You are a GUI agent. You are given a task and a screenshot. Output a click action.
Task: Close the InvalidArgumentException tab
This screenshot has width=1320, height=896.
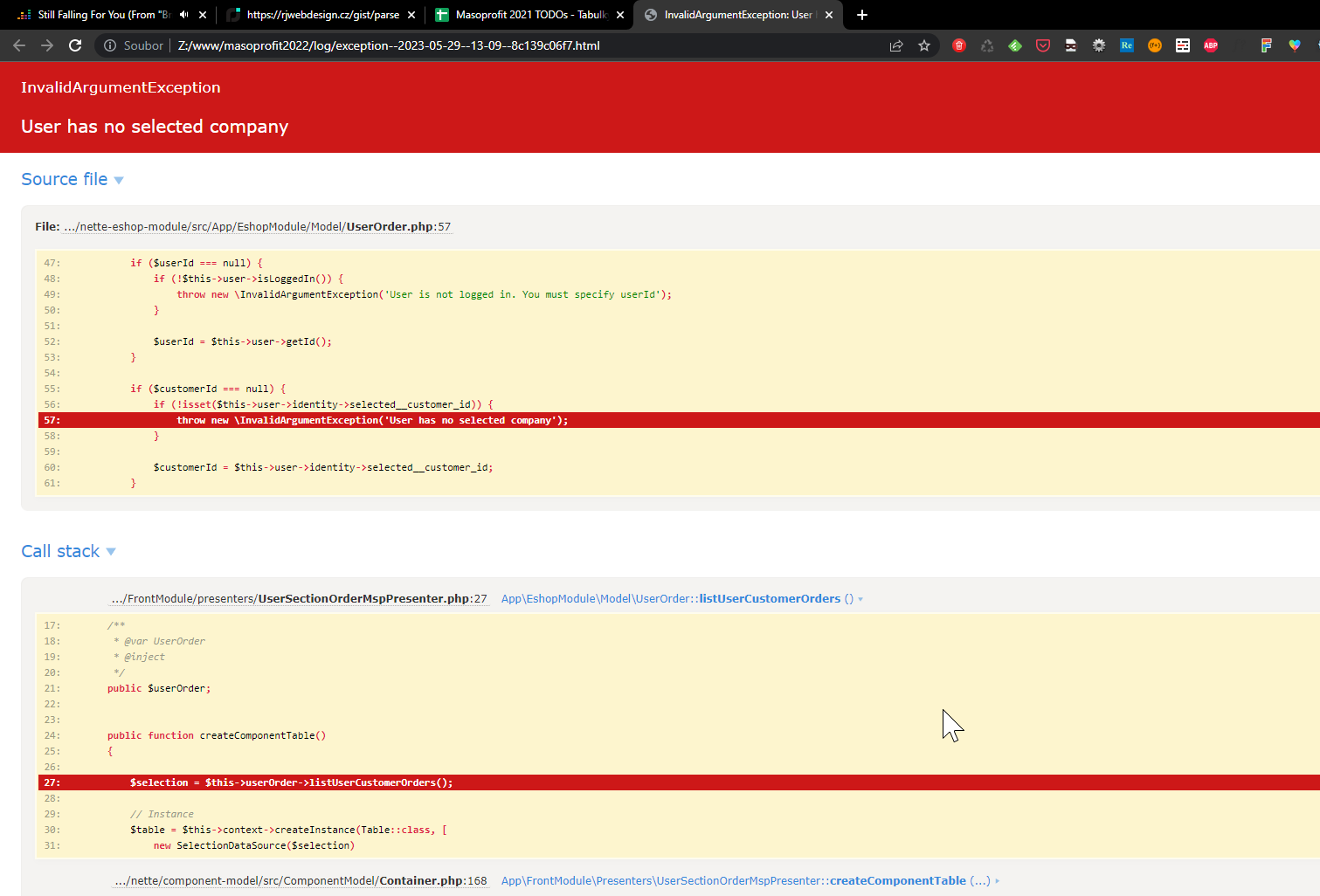click(x=829, y=15)
